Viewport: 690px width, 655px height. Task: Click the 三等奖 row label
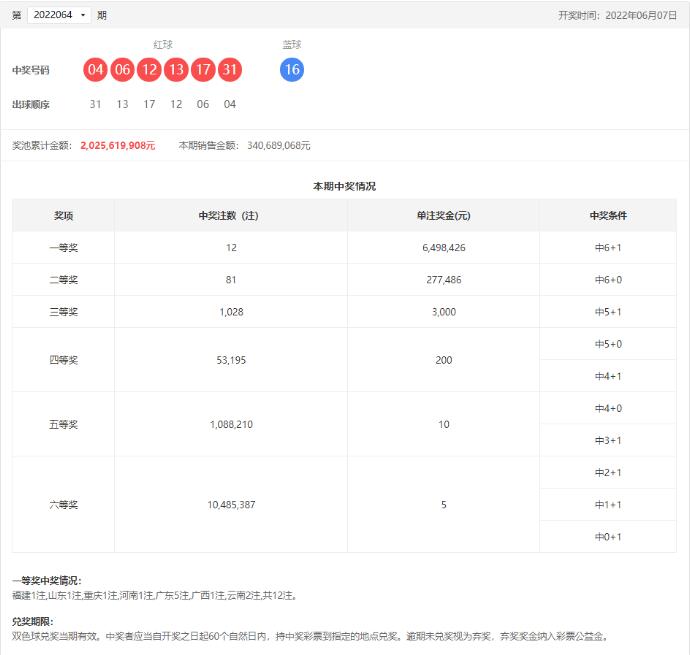(63, 312)
